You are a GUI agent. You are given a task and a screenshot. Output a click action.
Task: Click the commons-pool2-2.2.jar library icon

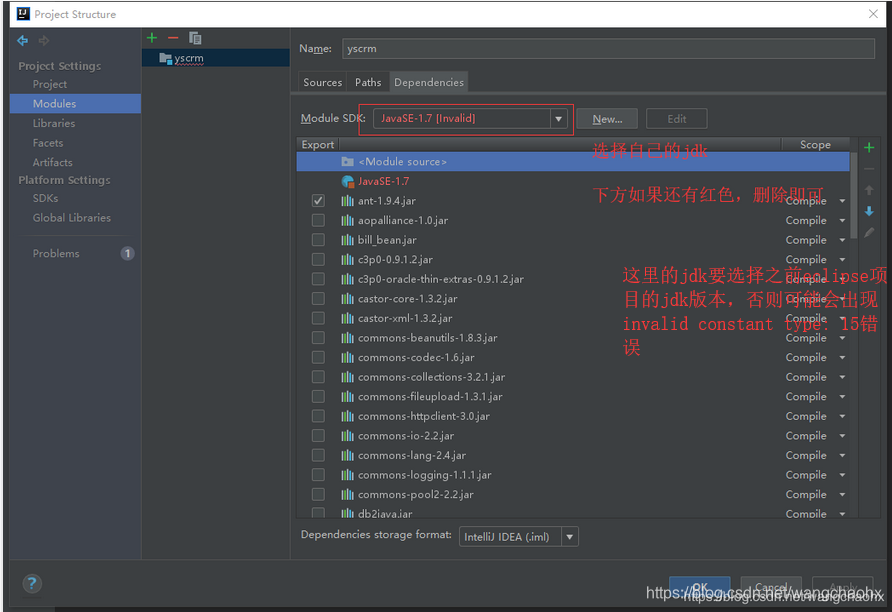coord(348,494)
